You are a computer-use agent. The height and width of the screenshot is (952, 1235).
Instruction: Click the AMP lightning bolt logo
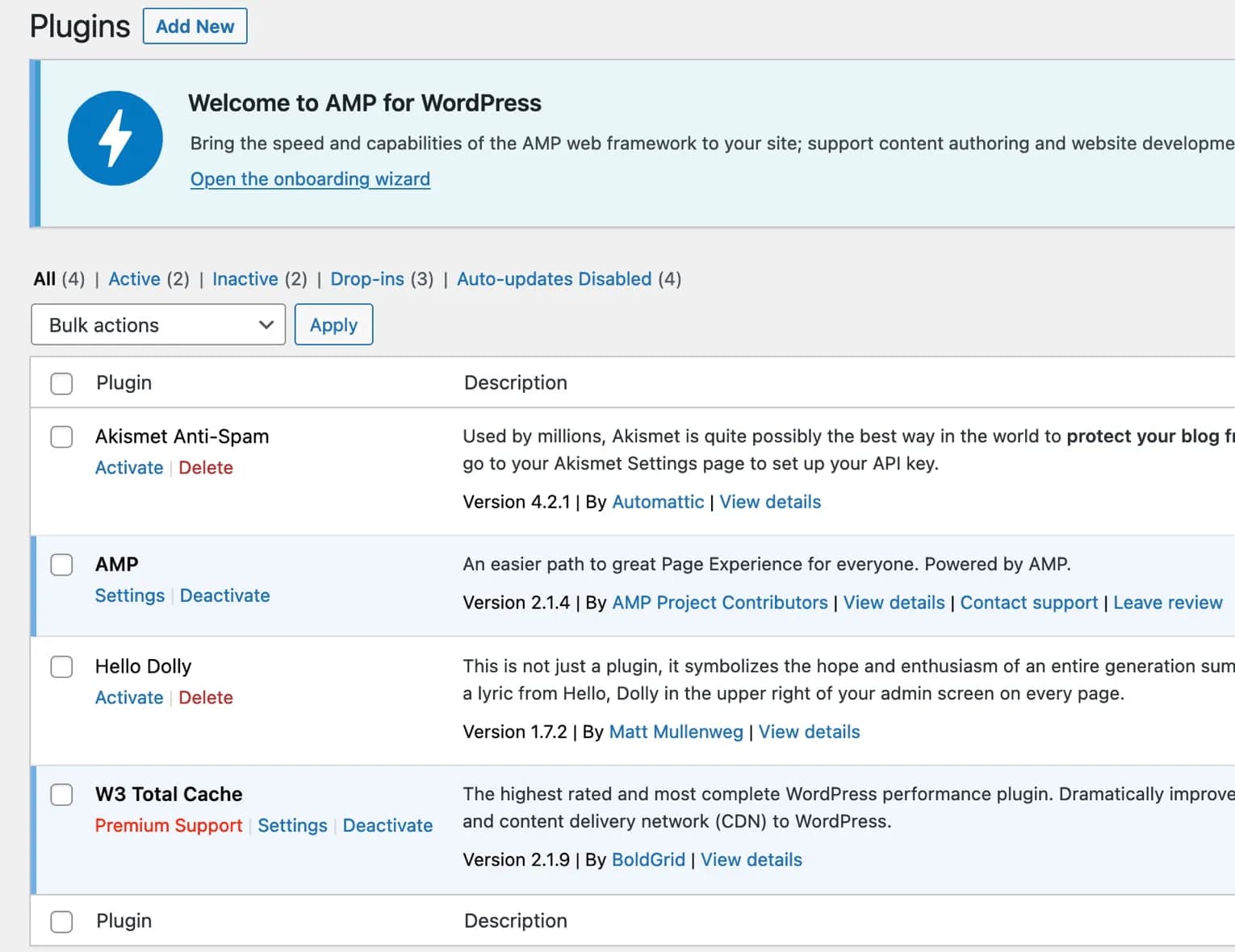(115, 138)
